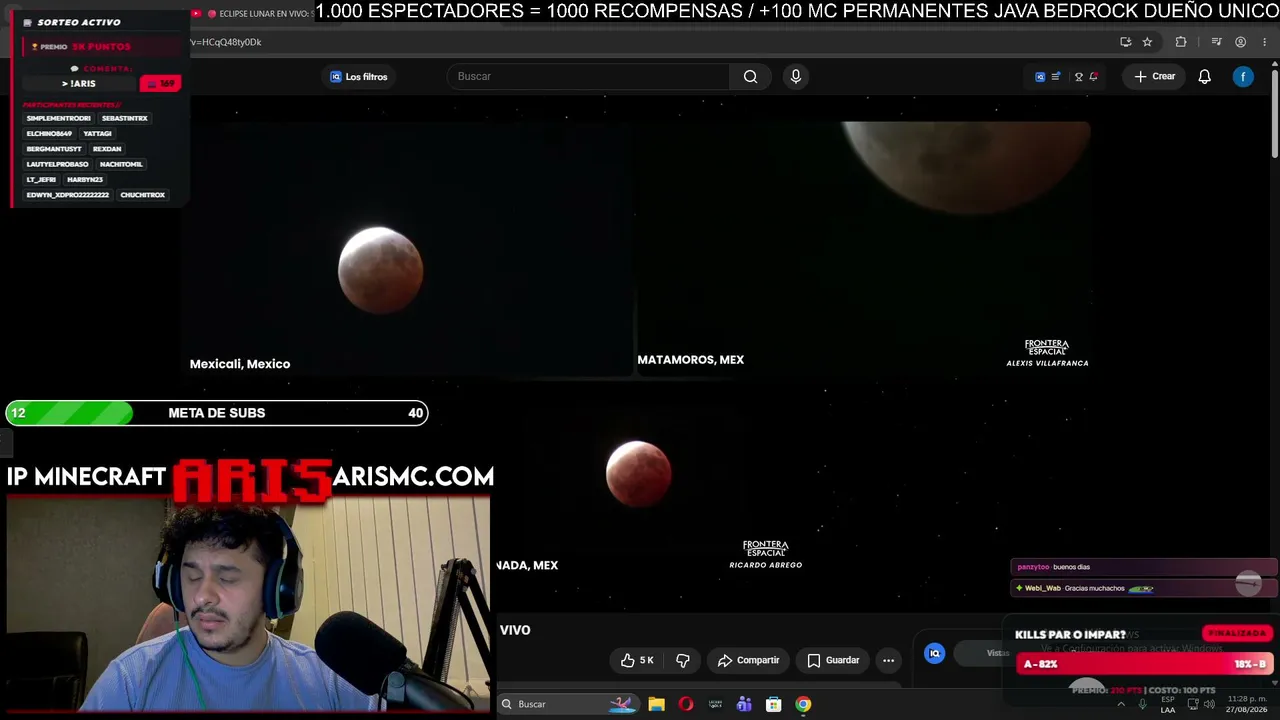Click the MATAMOROS, MEX moon feed
This screenshot has height=720, width=1280.
point(864,247)
